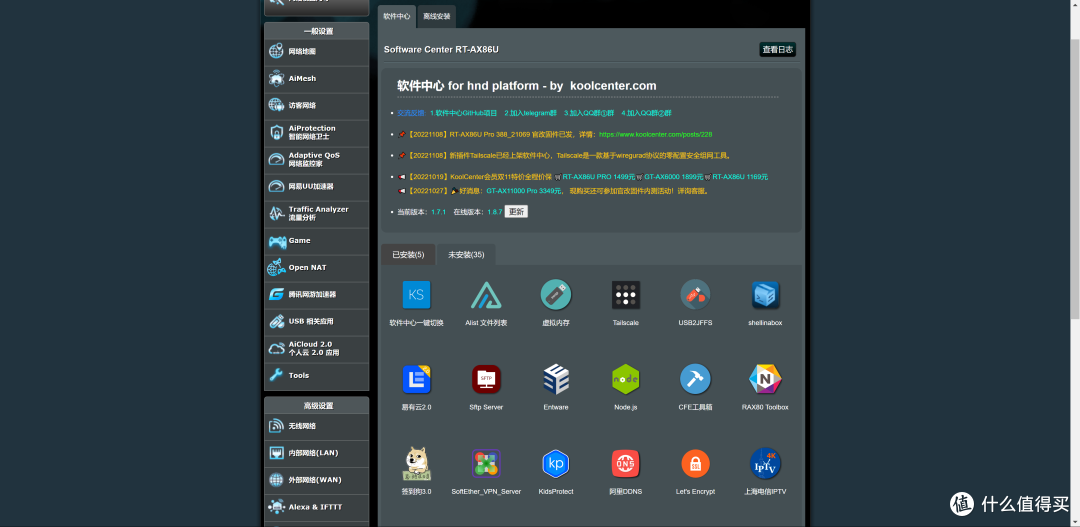Open the 虚拟内存 plugin icon

[x=556, y=295]
